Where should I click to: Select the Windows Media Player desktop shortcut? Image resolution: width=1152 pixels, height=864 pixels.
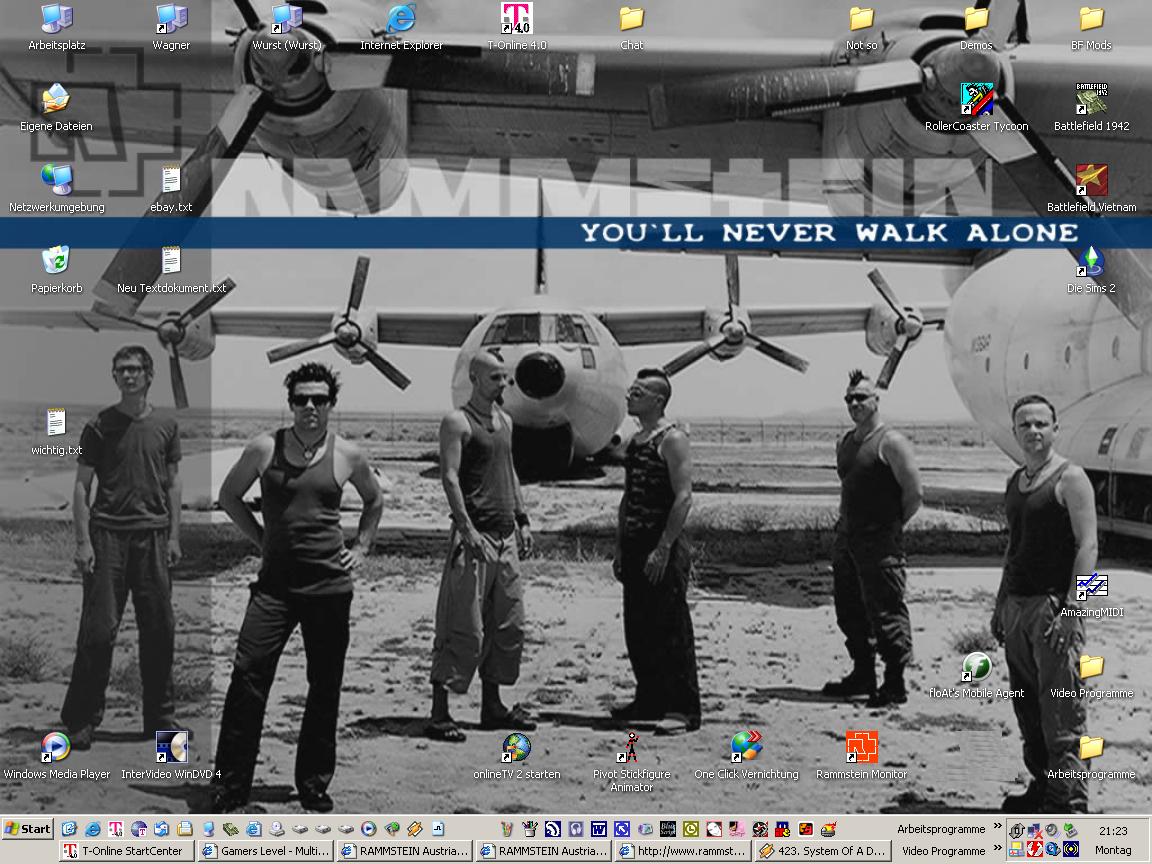point(57,757)
